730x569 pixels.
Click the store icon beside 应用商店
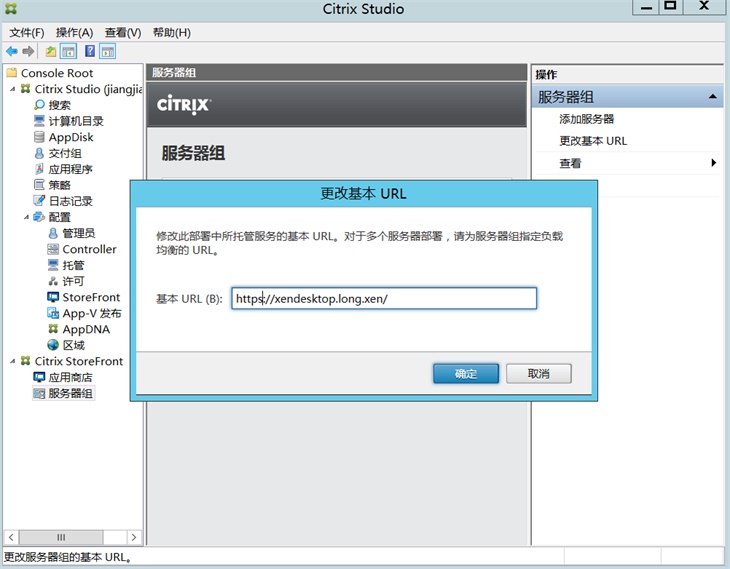pos(40,377)
